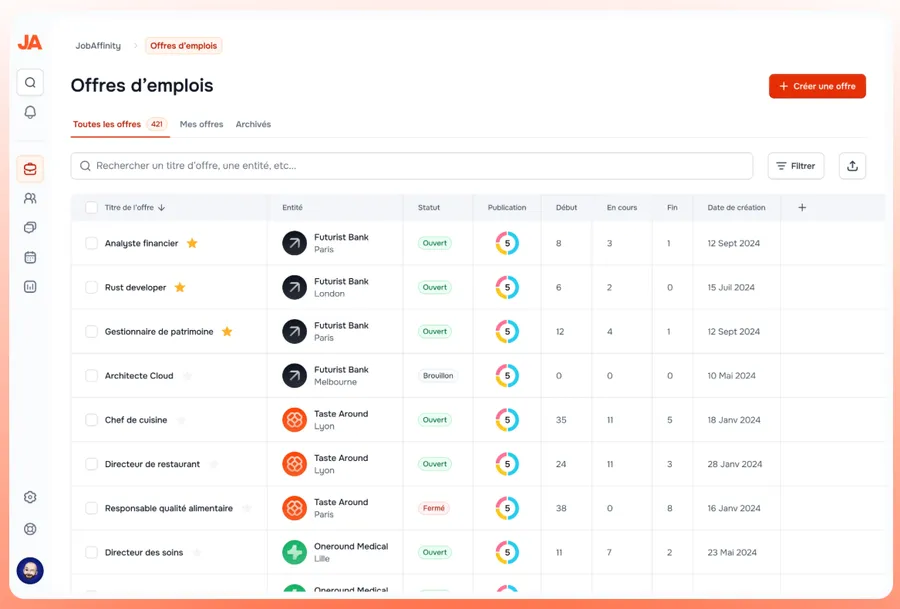Open the Filtrer filter options

click(x=795, y=166)
